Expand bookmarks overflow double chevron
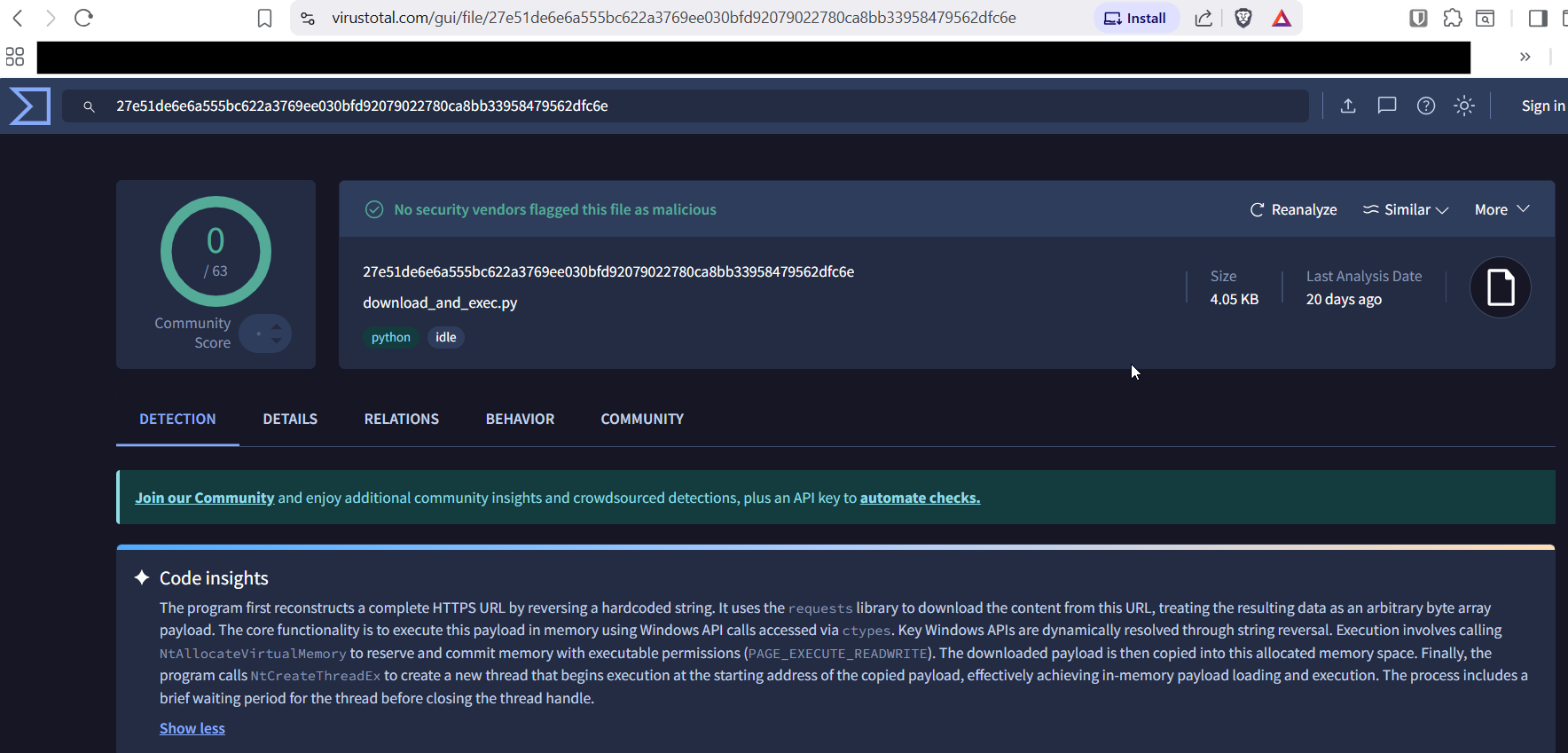This screenshot has height=753, width=1568. 1525,57
